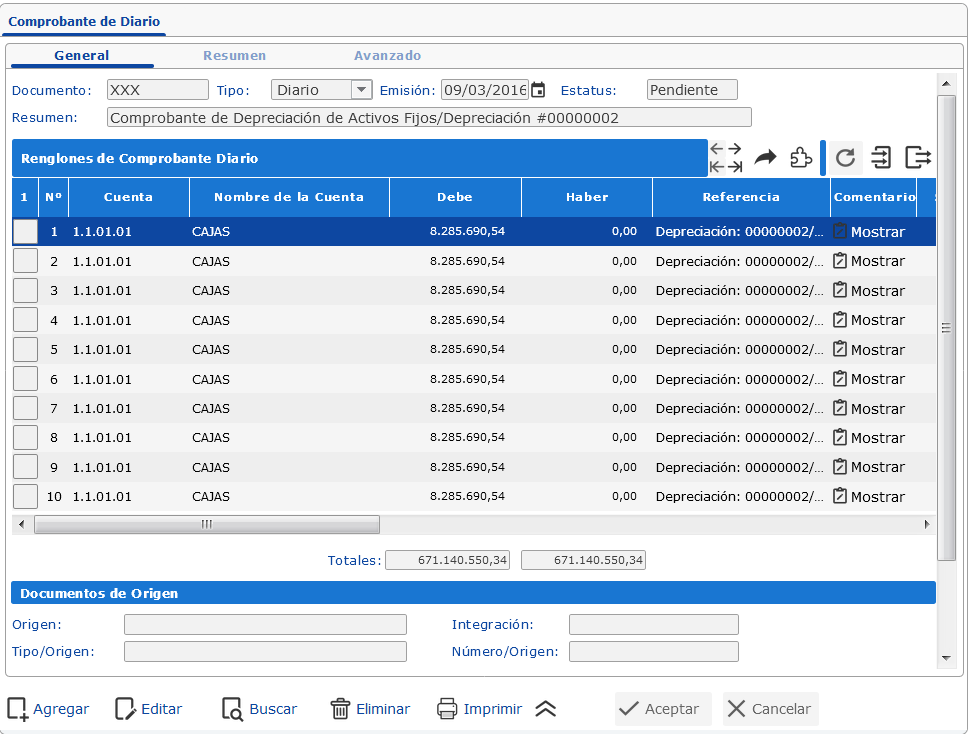Viewport: 971px width, 734px height.
Task: Select the checkbox beside row 9
Action: 25,467
